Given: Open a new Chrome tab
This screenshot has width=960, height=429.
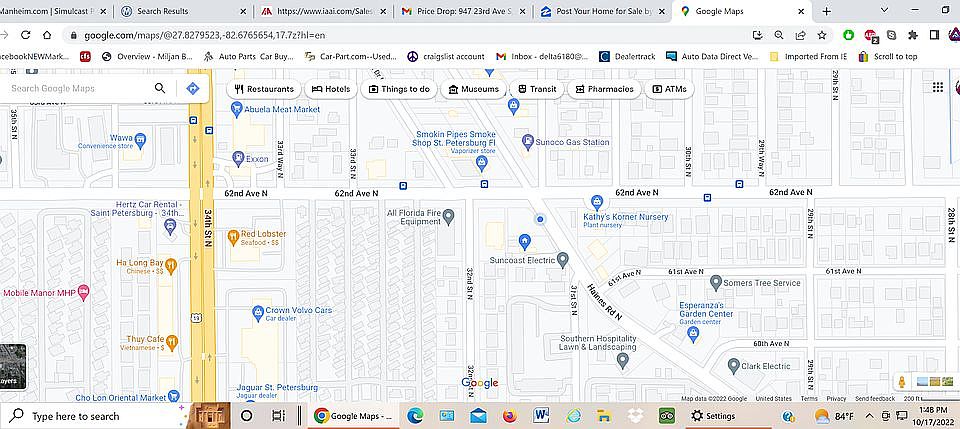Looking at the screenshot, I should pos(827,11).
